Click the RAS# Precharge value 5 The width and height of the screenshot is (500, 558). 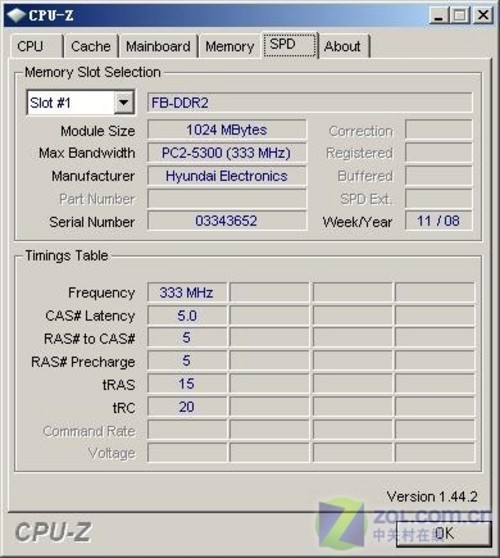[x=187, y=361]
